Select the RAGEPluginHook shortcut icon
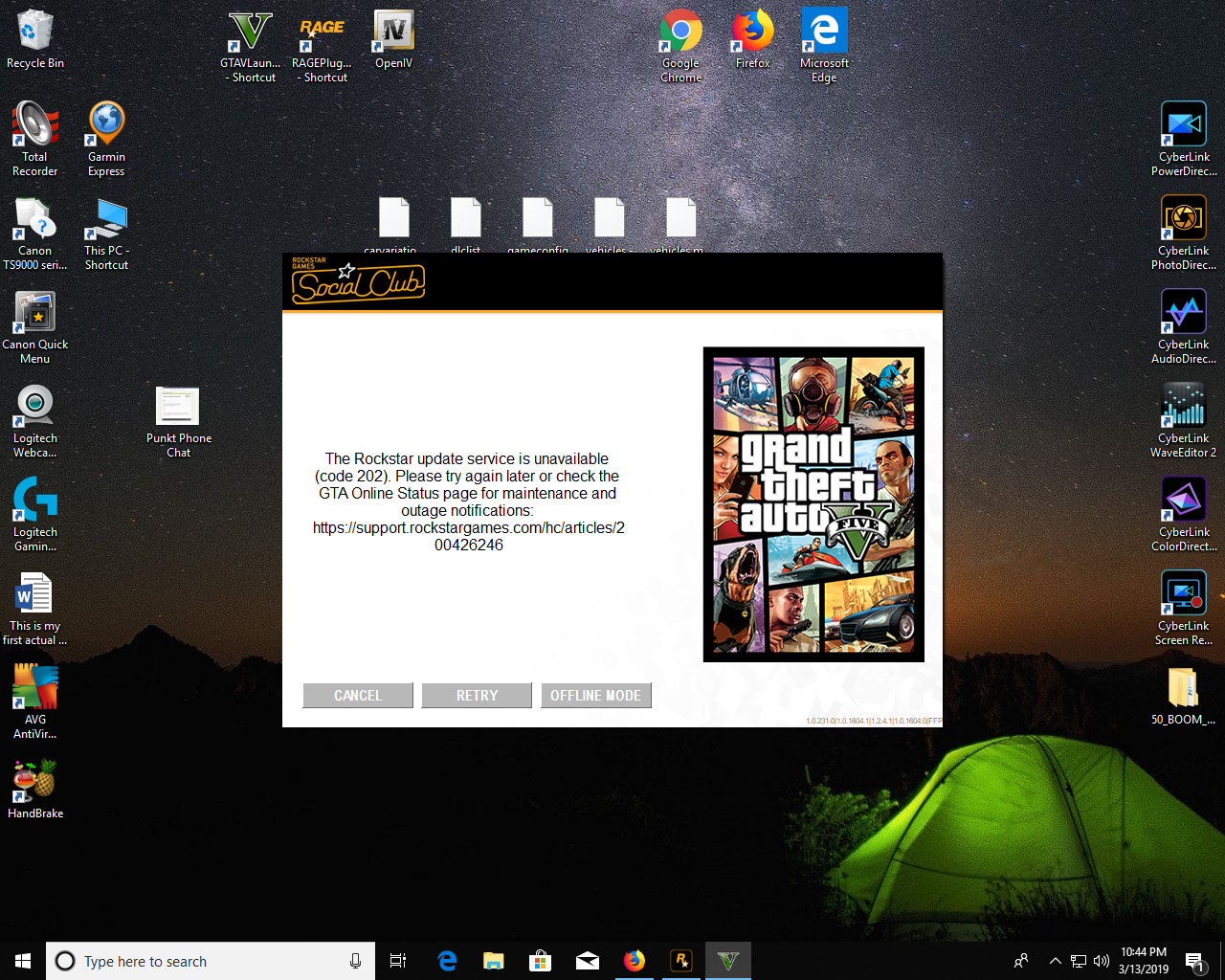The width and height of the screenshot is (1225, 980). coord(322,46)
